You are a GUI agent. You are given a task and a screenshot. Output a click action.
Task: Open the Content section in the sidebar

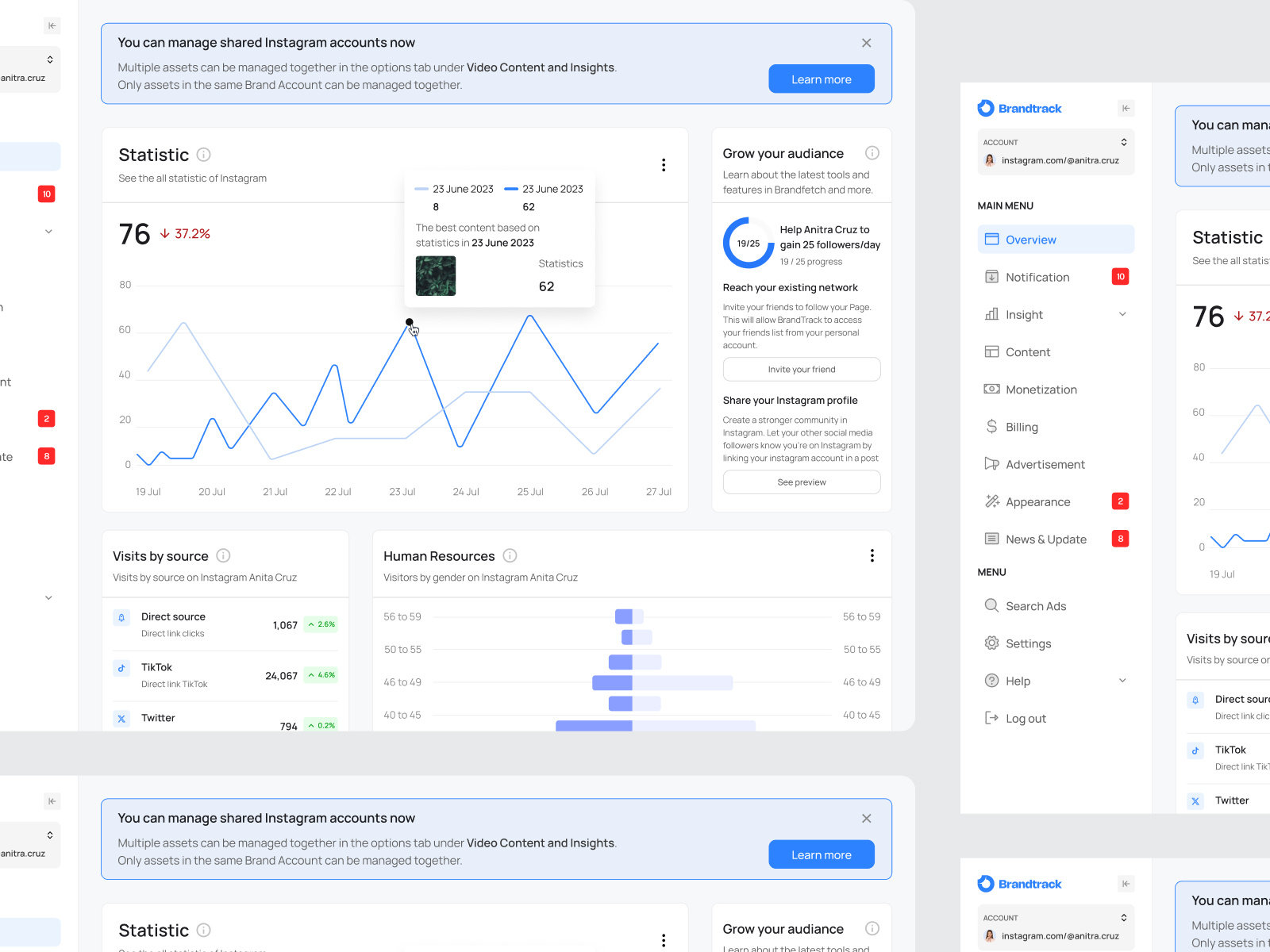(1028, 351)
